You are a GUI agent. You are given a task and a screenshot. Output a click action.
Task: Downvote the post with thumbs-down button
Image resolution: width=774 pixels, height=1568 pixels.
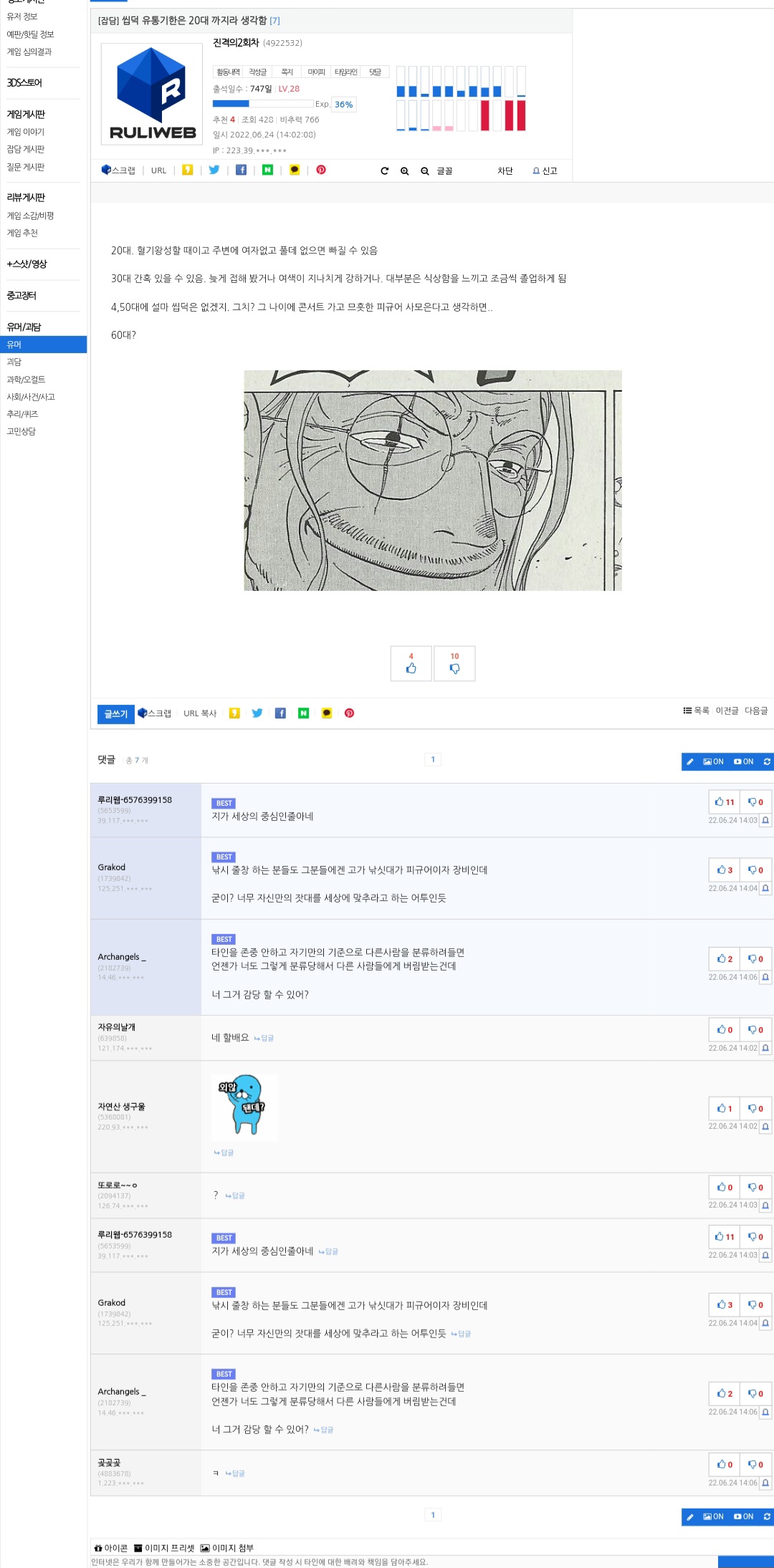454,663
